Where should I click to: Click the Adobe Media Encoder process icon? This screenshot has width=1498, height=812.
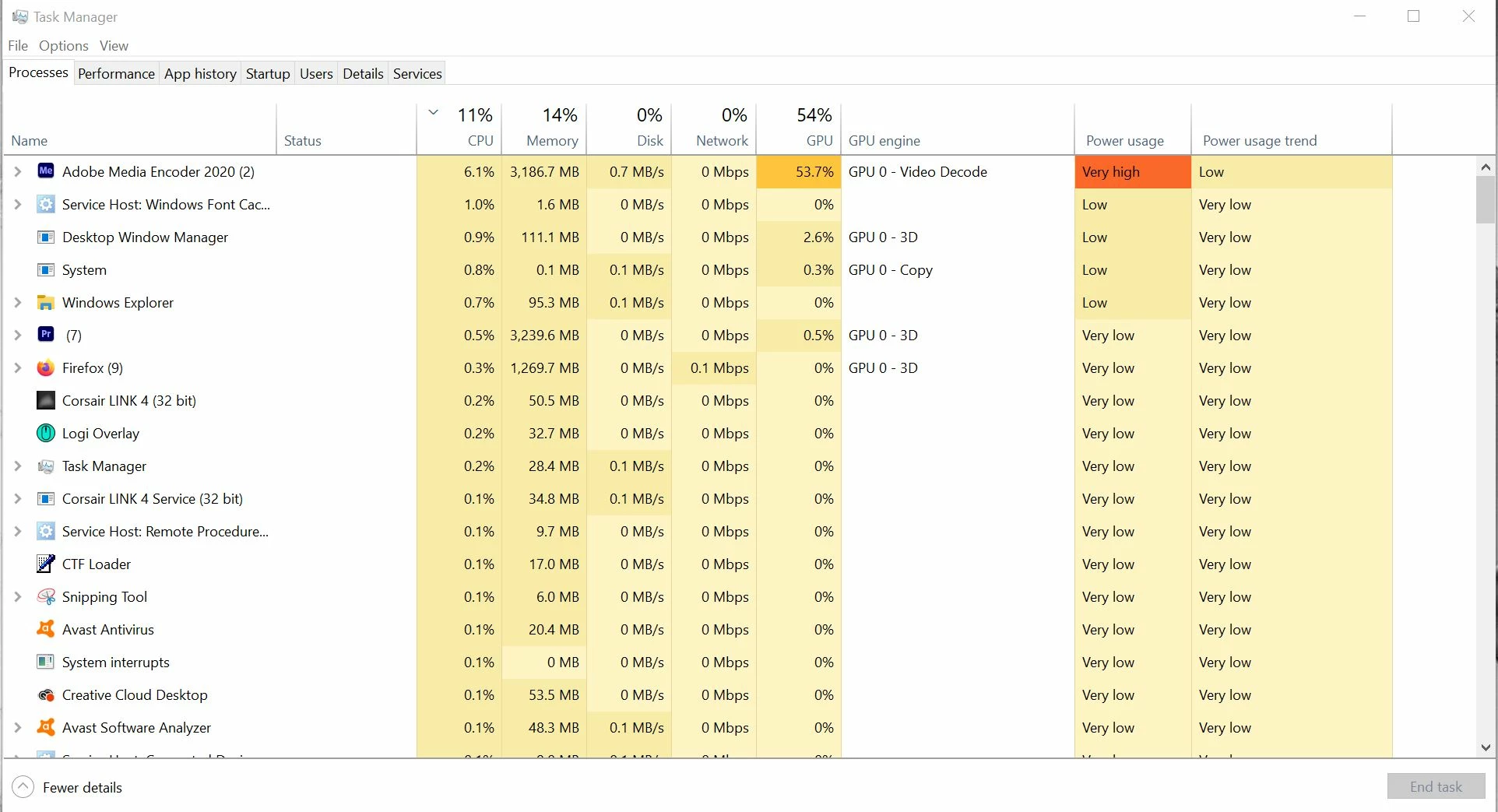pos(46,171)
